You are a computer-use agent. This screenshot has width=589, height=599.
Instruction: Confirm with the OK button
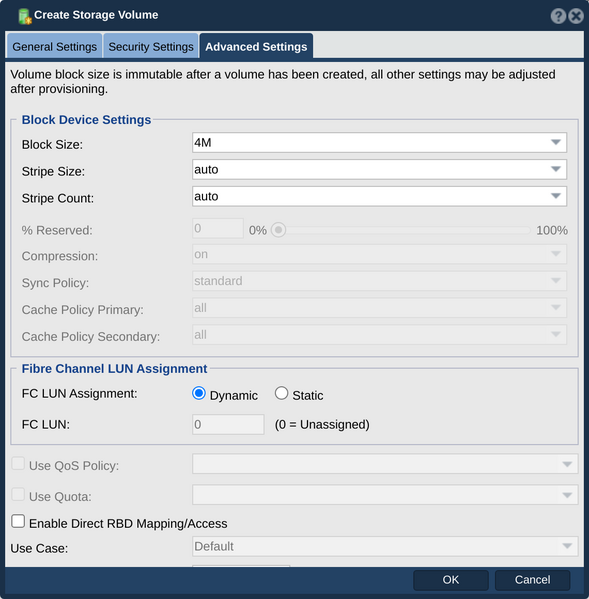pos(451,580)
